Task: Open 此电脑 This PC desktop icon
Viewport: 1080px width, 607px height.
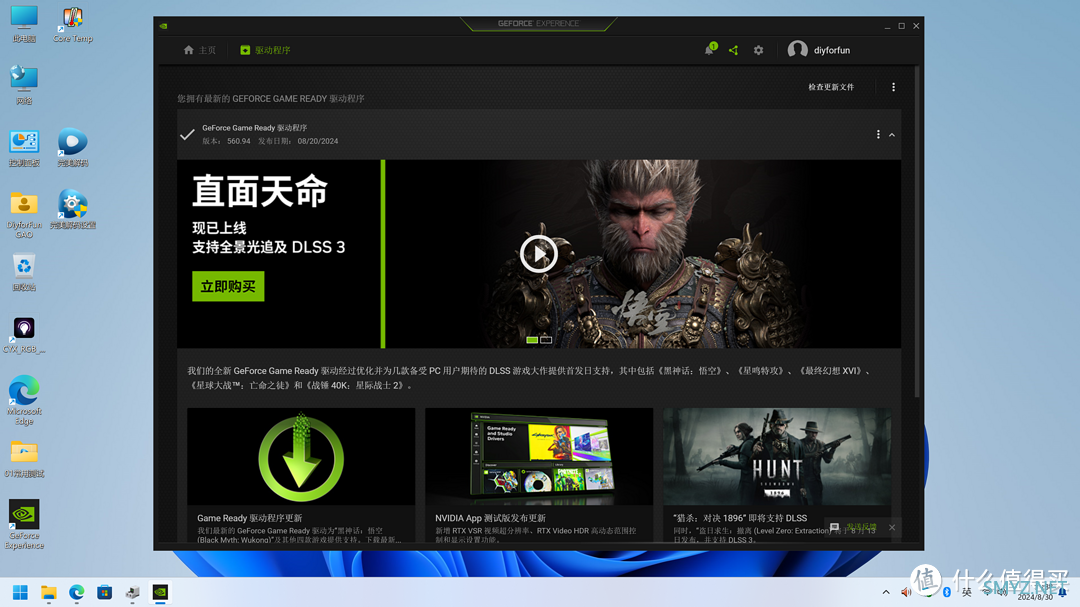Action: 24,23
